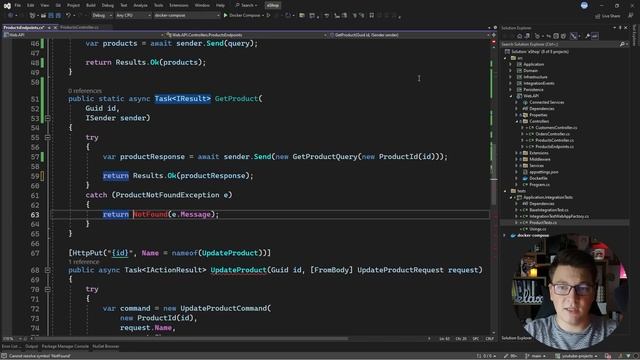The width and height of the screenshot is (640, 360).
Task: Open the docker-compose startup project dropdown
Action: click(187, 16)
